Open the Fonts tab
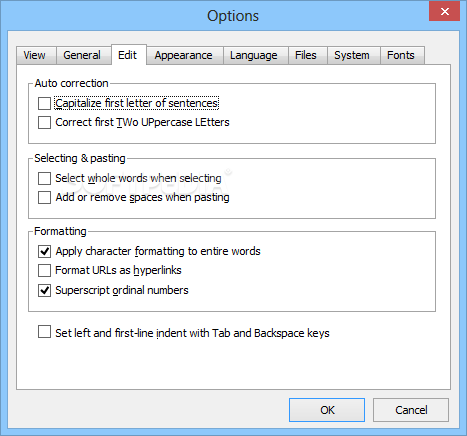Screen dimensions: 467x436 click(402, 55)
